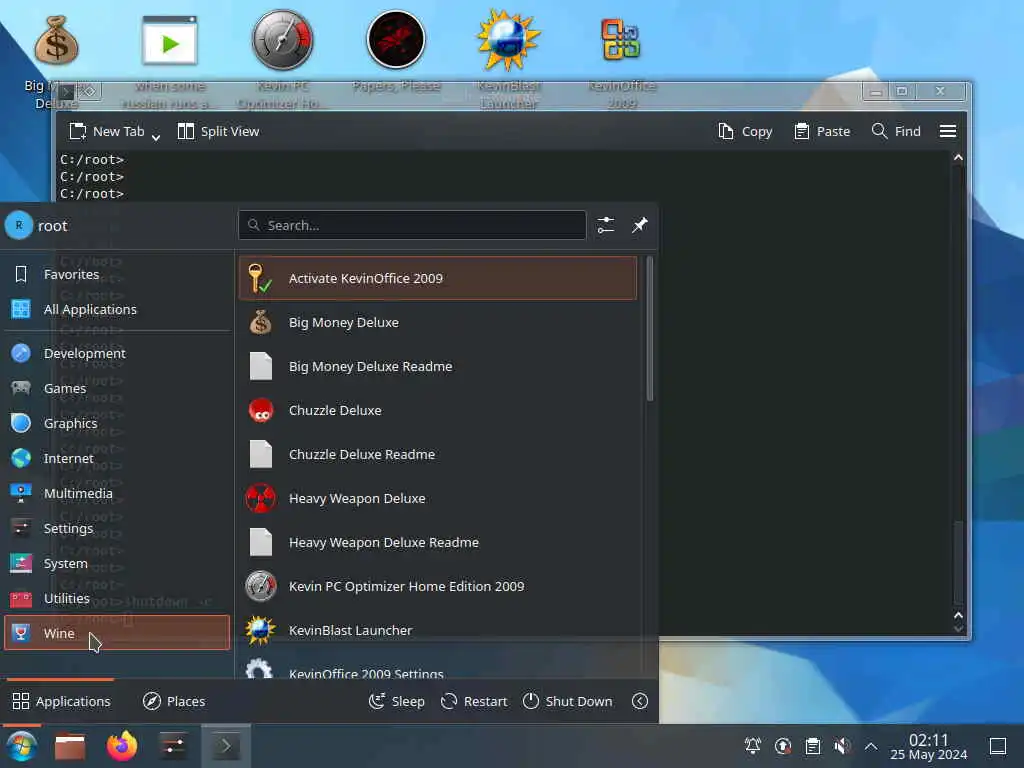Select All Applications category

click(118, 309)
